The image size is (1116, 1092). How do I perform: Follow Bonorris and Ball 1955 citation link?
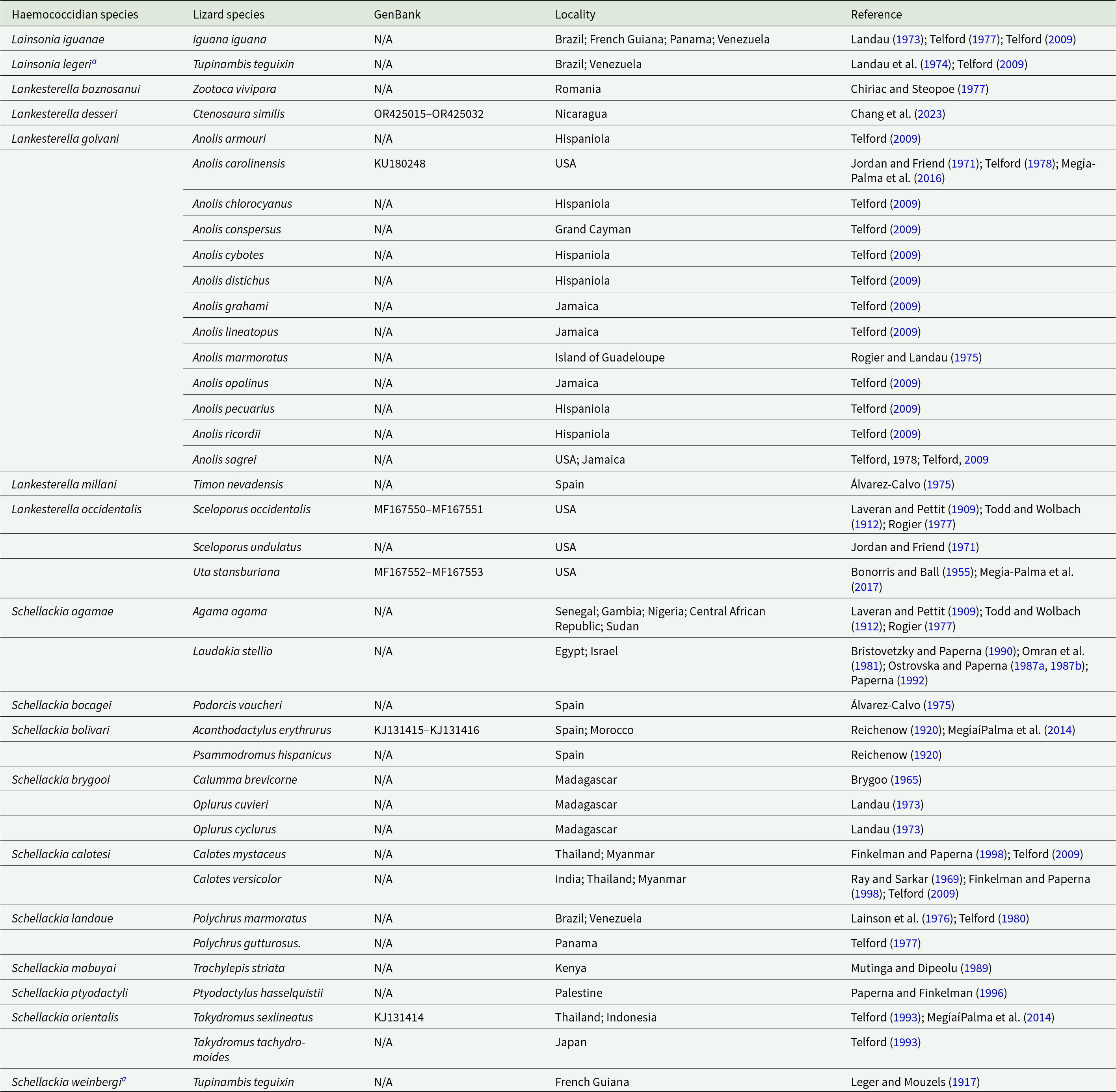958,572
